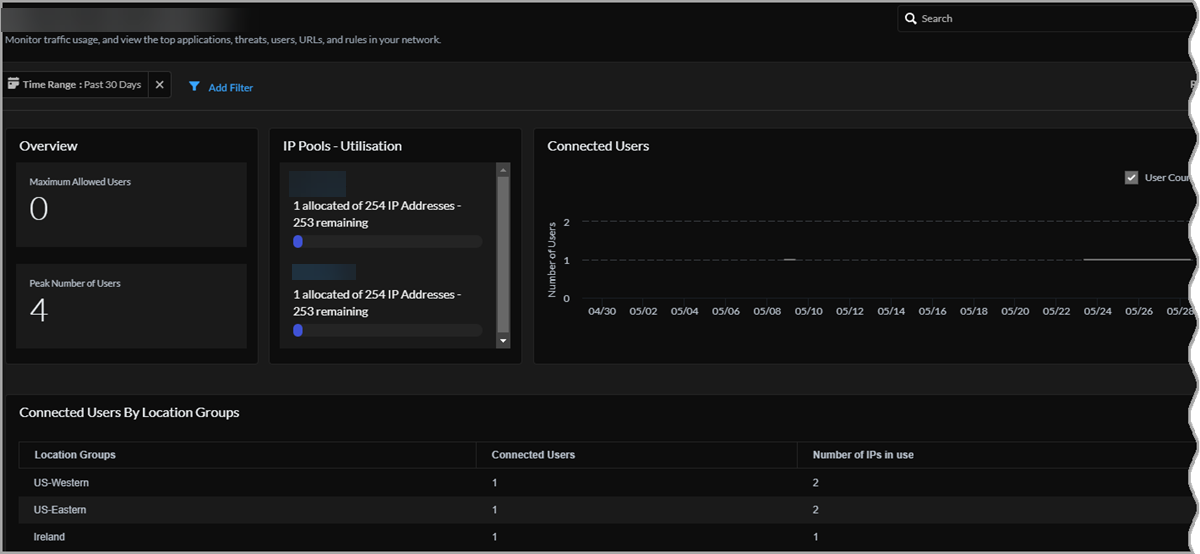Click the second IP pool utilisation bar
The image size is (1200, 554).
pos(387,330)
